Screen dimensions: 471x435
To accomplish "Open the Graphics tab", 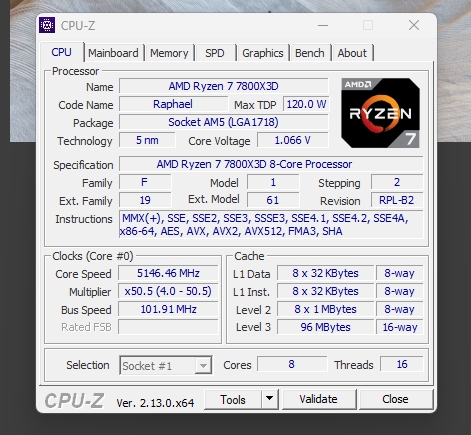I will (263, 53).
